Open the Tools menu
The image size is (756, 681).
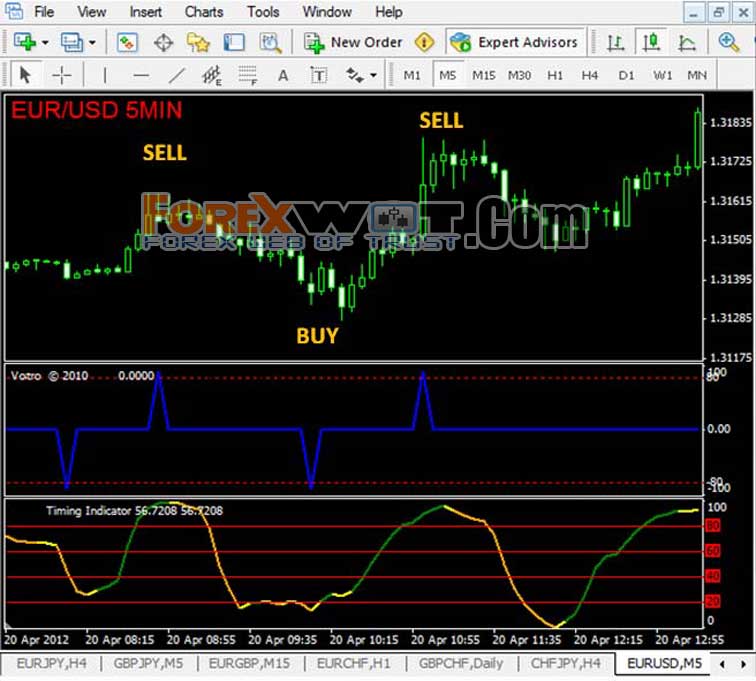[x=263, y=12]
